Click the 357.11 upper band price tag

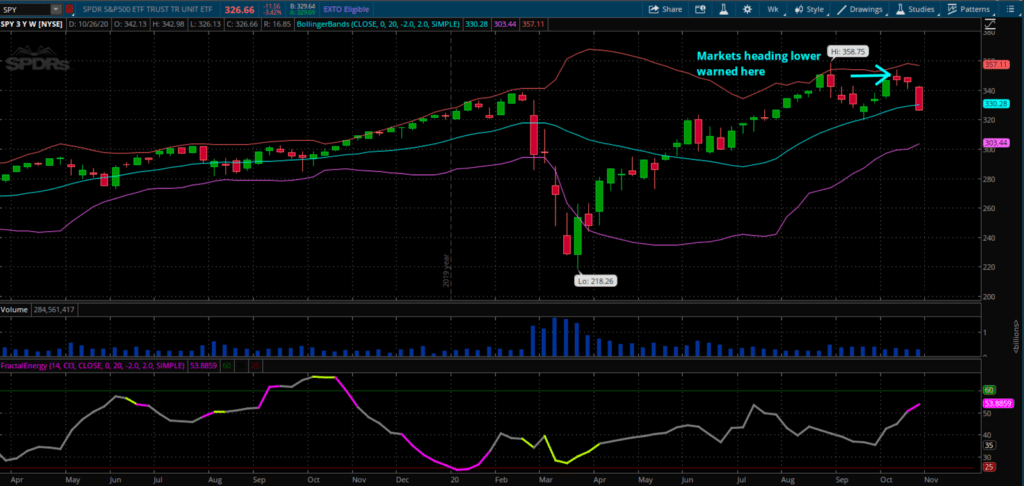(996, 65)
